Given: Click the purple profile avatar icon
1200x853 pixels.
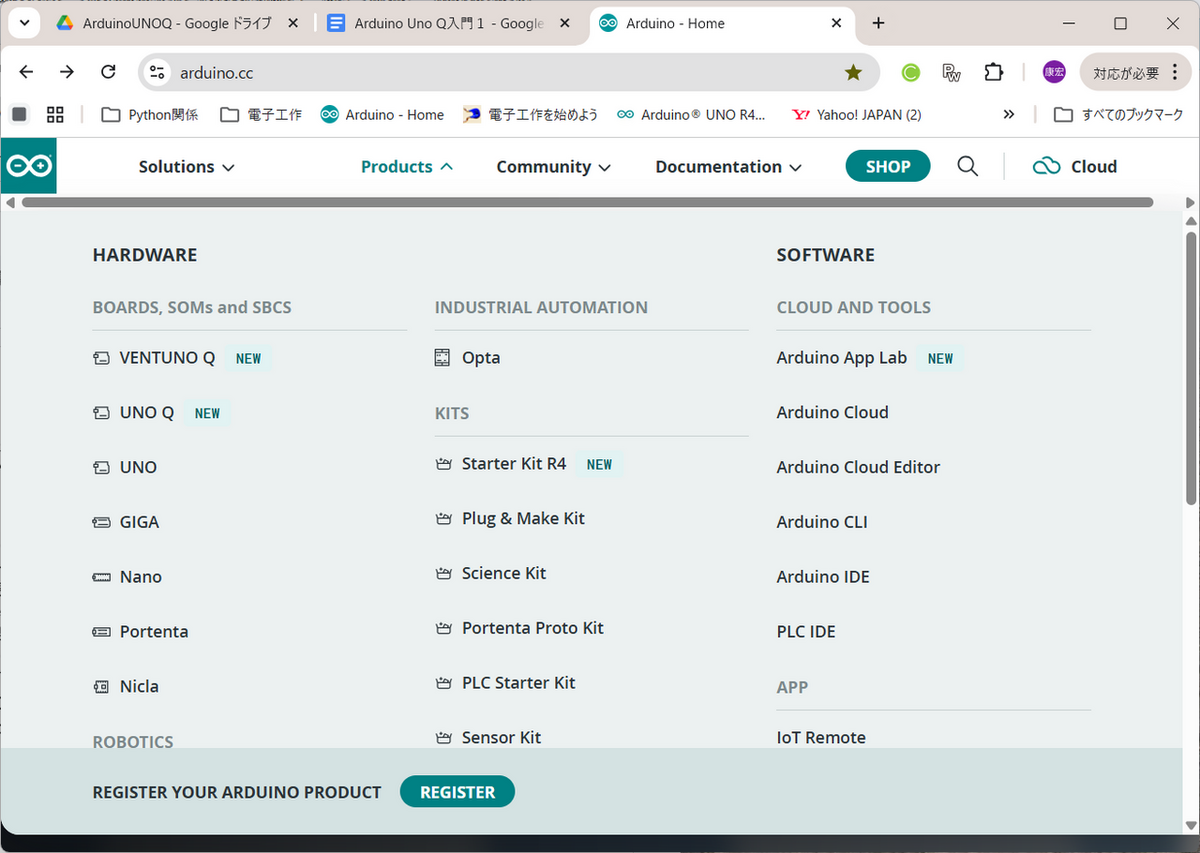Looking at the screenshot, I should [x=1054, y=72].
